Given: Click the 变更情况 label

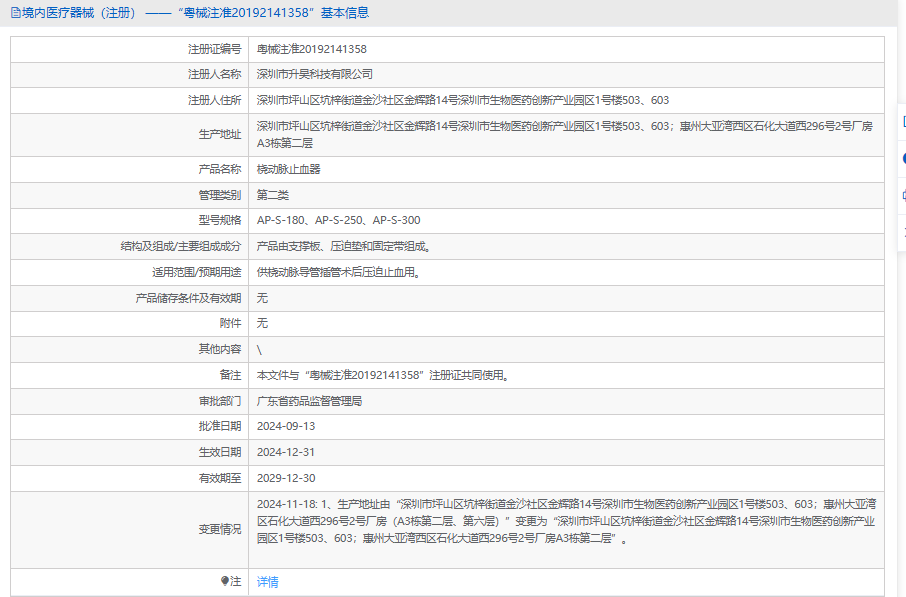Looking at the screenshot, I should click(x=220, y=529).
